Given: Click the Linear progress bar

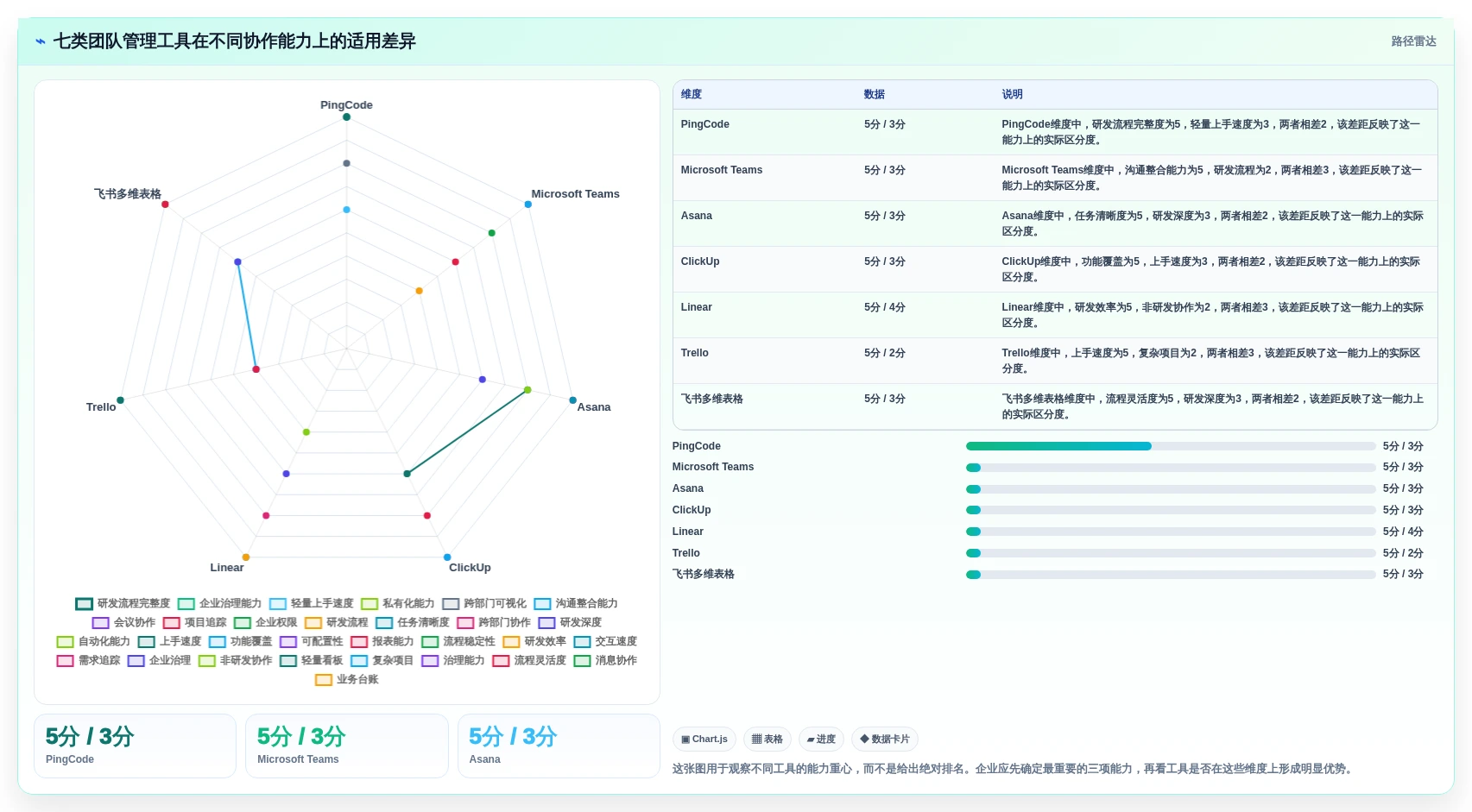Looking at the screenshot, I should (x=1171, y=532).
